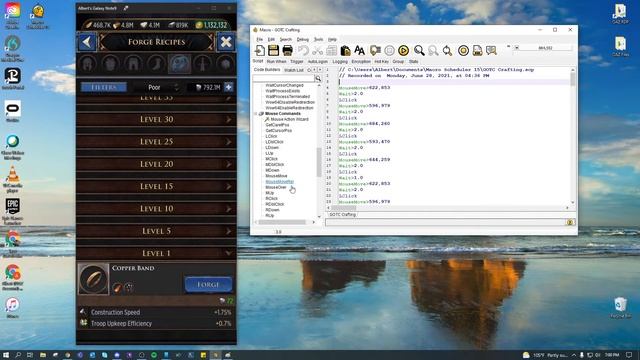This screenshot has height=360, width=640.
Task: Click the Stop circle toolbar icon
Action: 389,51
